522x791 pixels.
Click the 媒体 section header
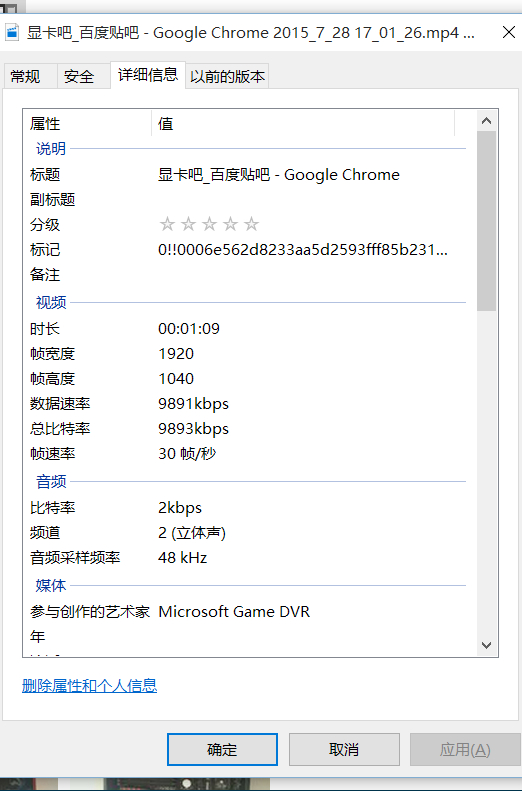[x=50, y=586]
